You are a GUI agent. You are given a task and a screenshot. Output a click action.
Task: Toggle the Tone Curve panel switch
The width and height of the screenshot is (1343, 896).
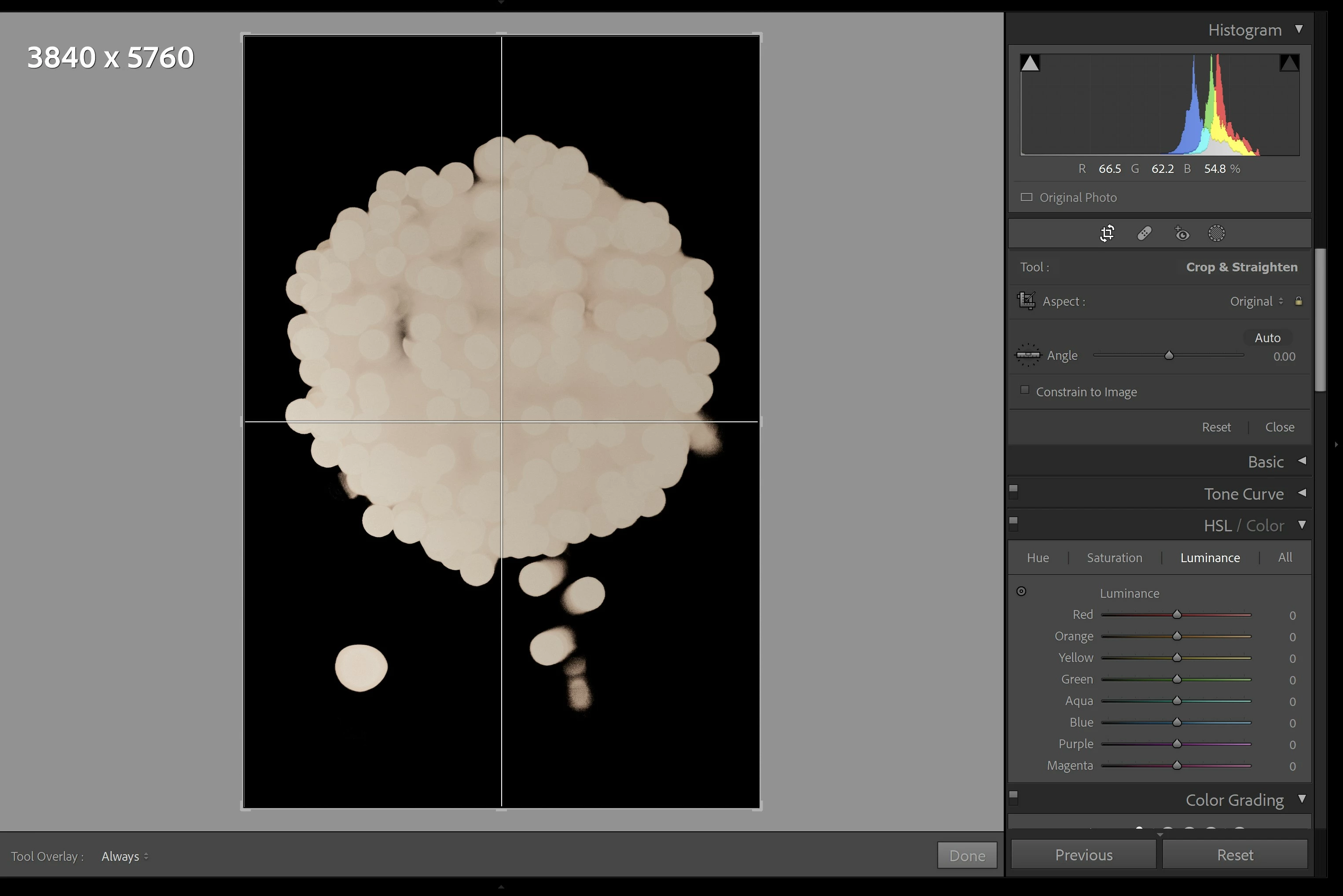[x=1013, y=491]
